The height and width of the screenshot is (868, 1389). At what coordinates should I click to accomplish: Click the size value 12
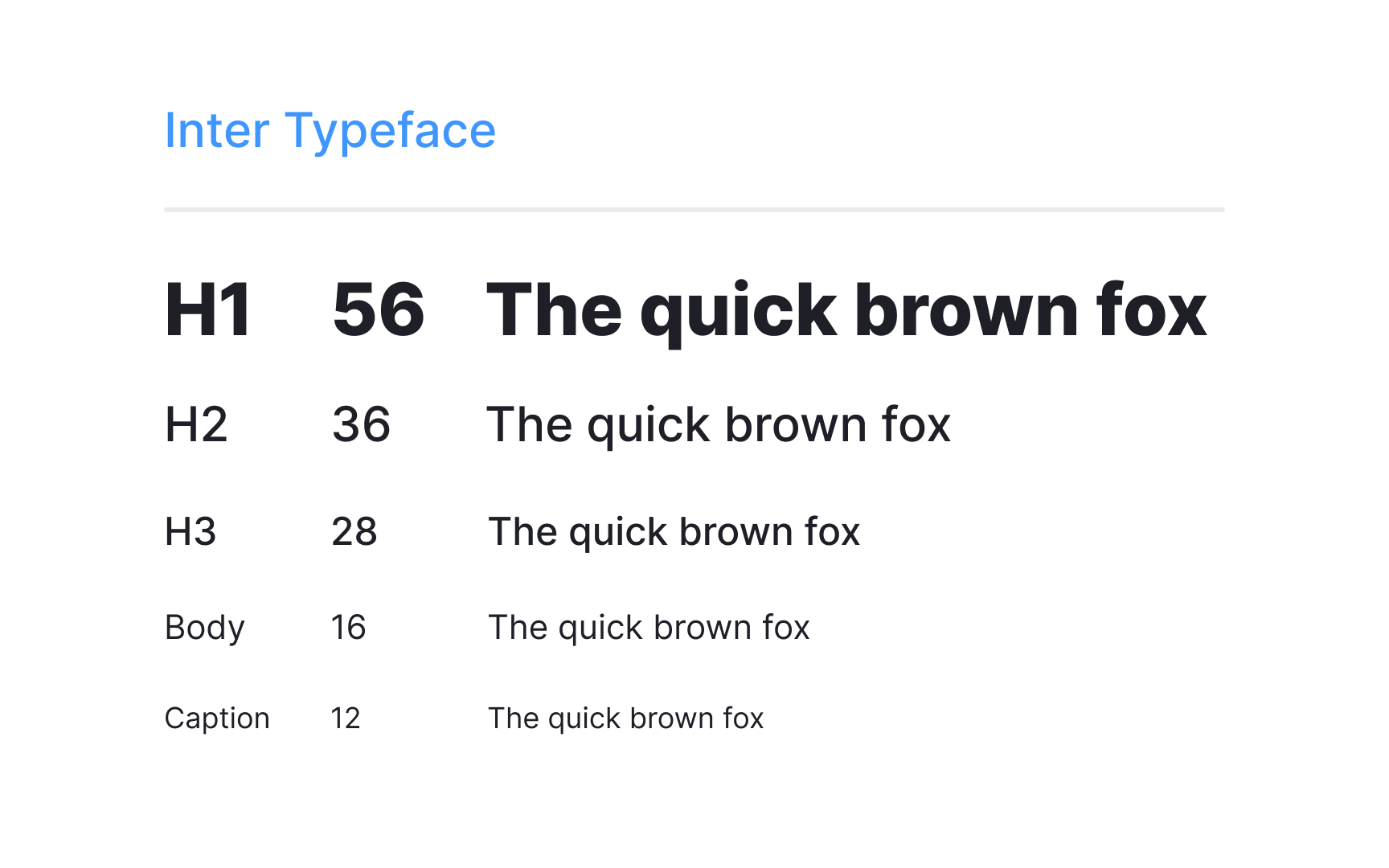346,718
